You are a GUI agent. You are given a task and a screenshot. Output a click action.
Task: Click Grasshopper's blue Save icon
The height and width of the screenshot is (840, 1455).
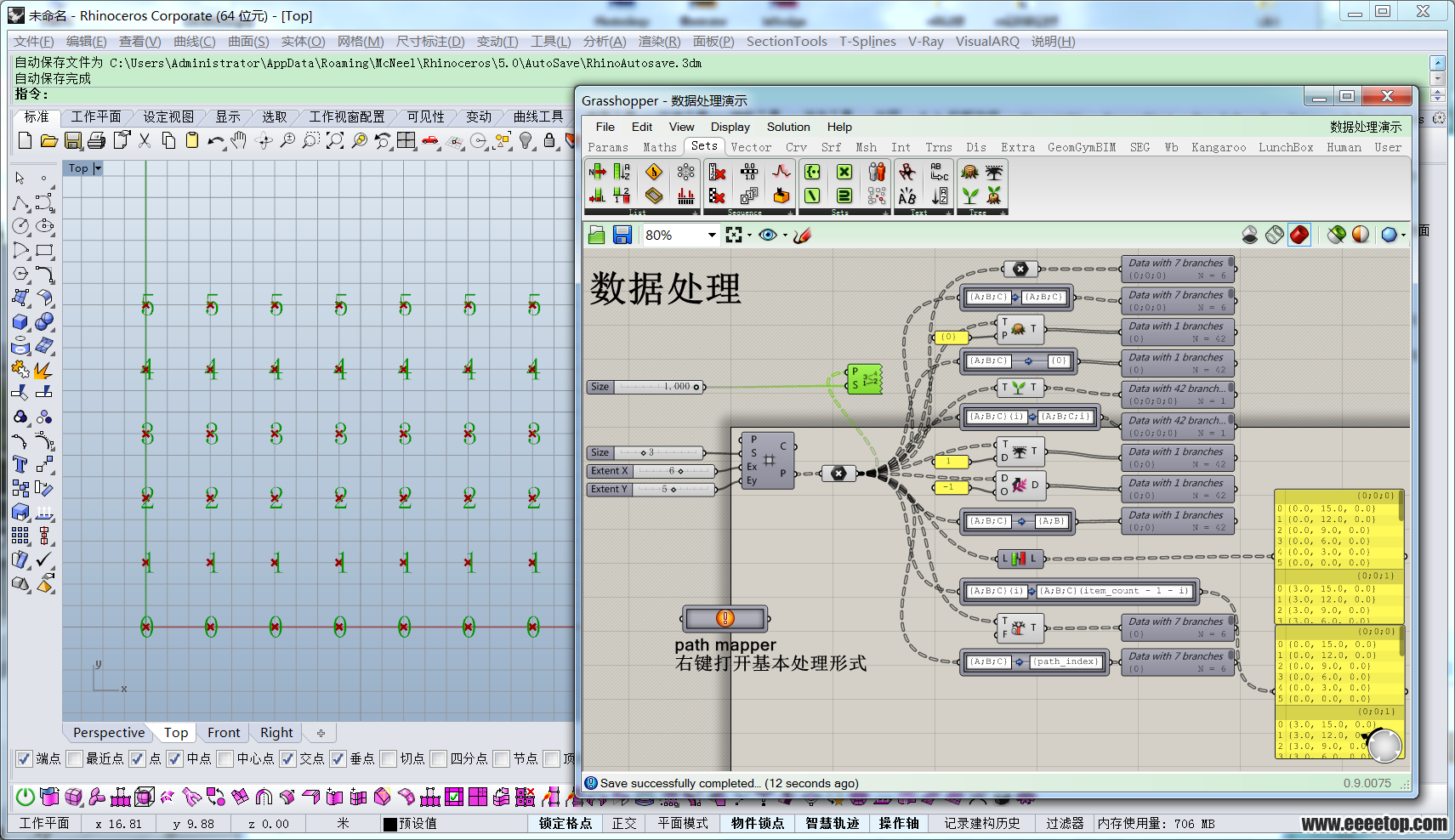point(622,235)
